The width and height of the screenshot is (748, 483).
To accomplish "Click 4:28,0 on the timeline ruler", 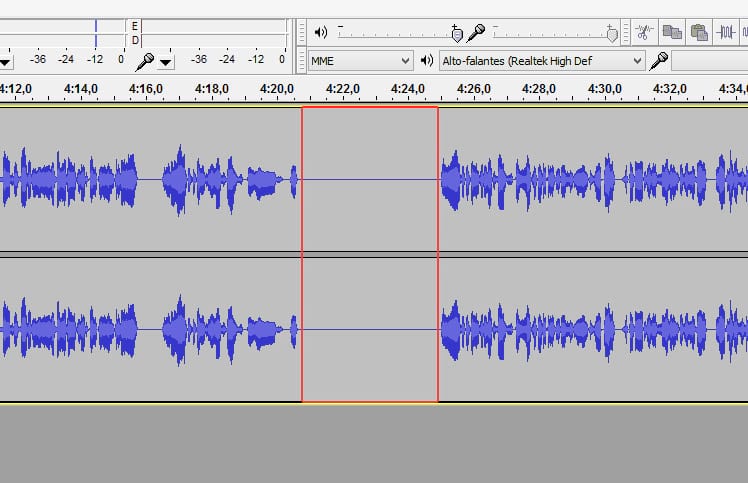I will coord(539,89).
